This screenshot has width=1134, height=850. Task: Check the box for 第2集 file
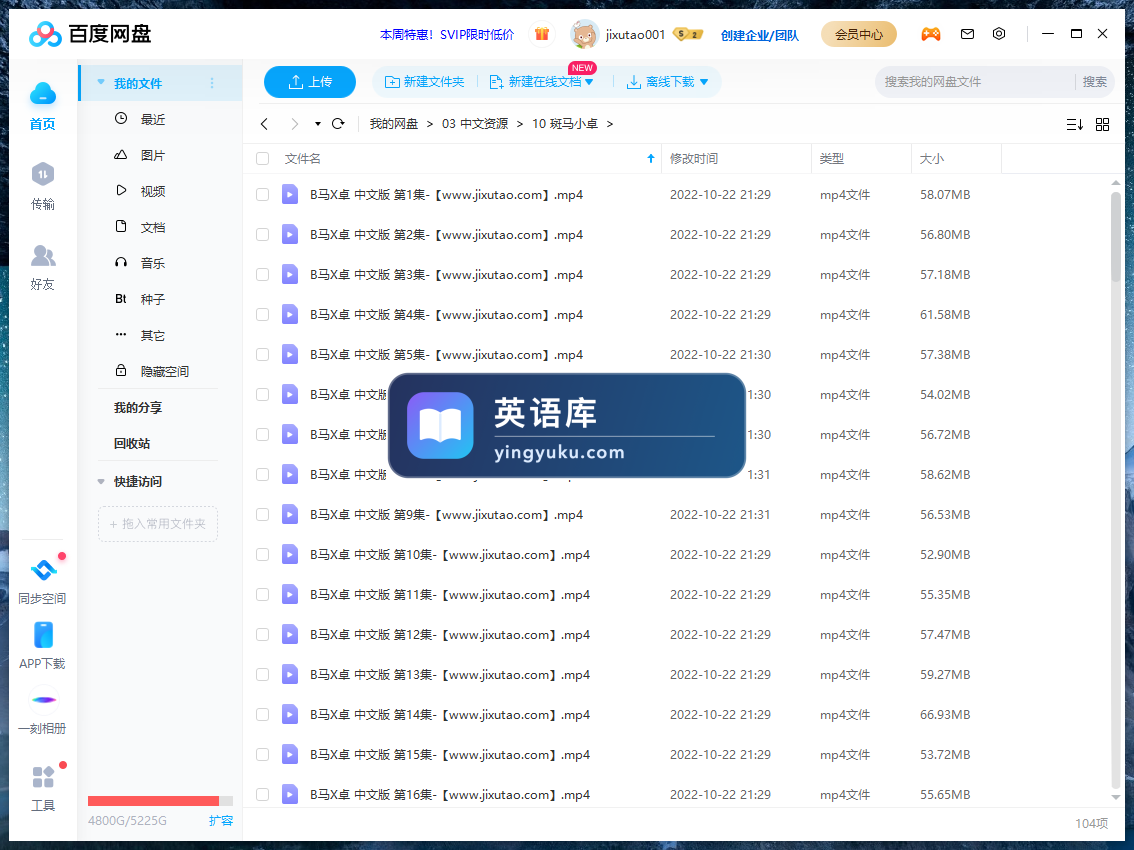(x=263, y=234)
